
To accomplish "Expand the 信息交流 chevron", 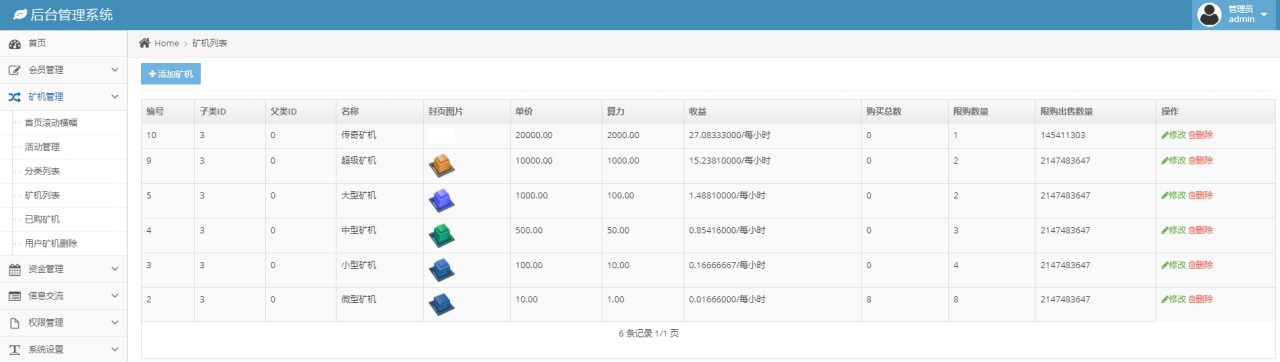I will pyautogui.click(x=115, y=296).
